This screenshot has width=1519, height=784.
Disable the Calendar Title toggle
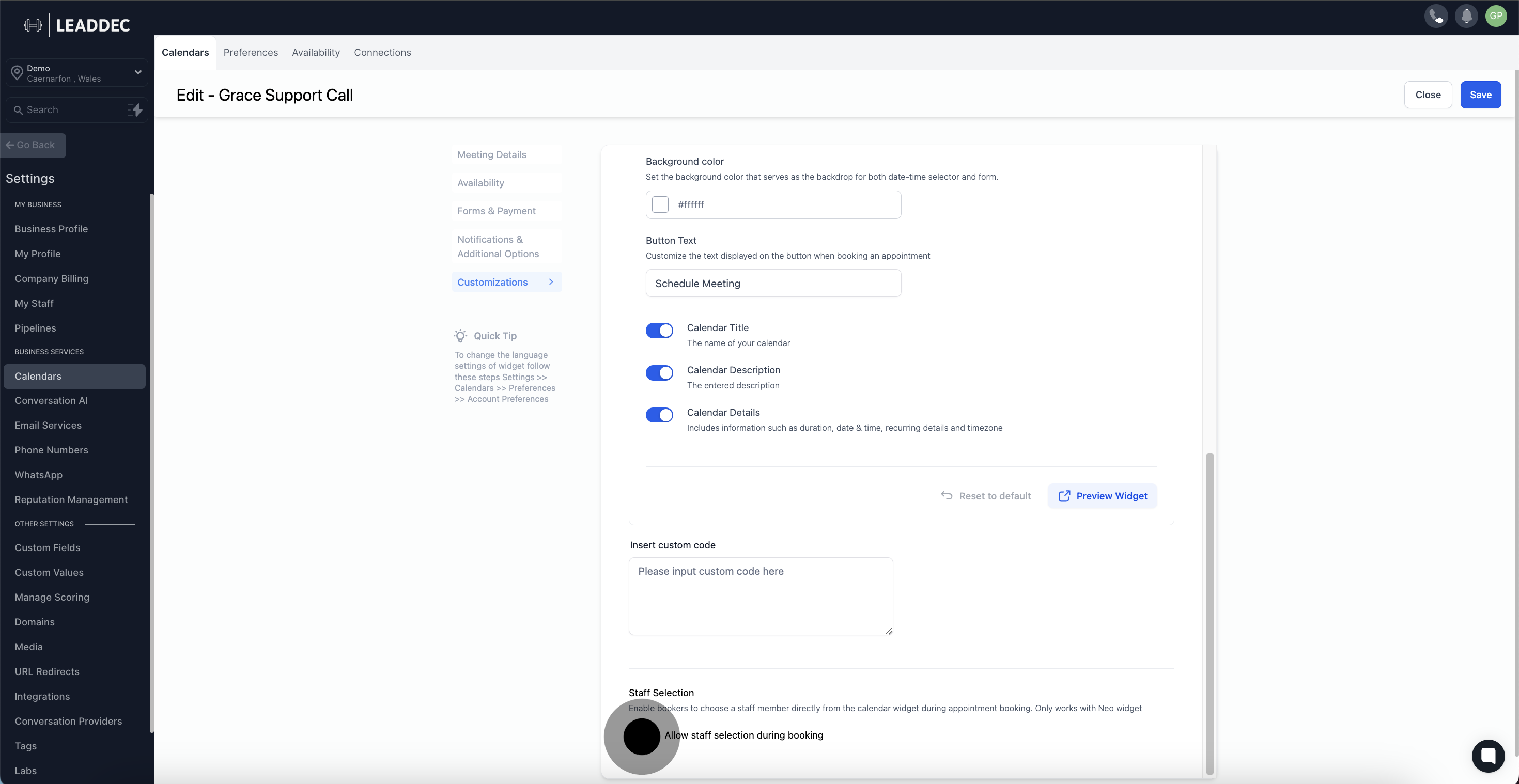point(659,331)
